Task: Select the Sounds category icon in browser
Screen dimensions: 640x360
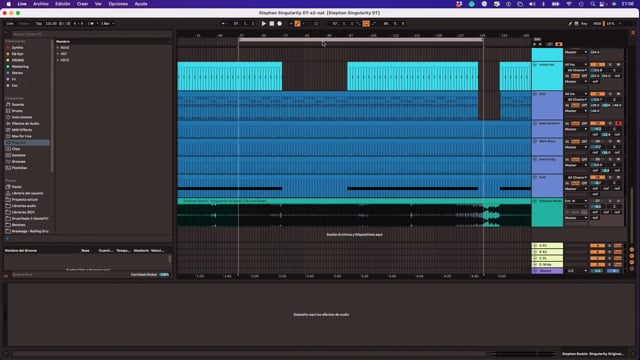Action: (8, 104)
